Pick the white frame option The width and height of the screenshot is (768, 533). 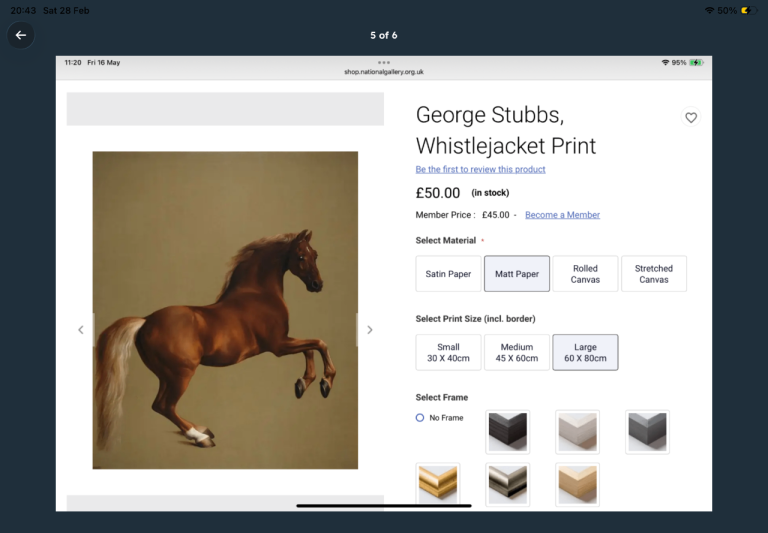point(577,432)
